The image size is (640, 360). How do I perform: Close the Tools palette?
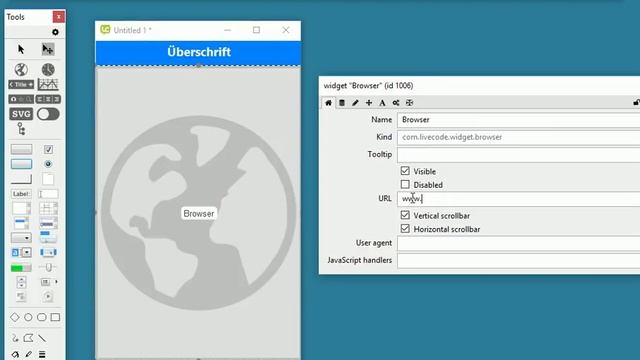pyautogui.click(x=58, y=17)
